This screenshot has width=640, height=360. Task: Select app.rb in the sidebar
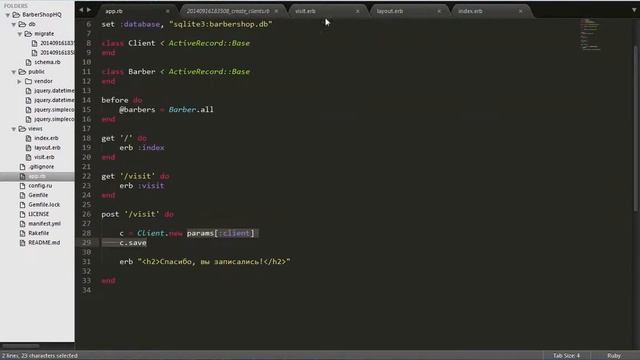pos(37,176)
